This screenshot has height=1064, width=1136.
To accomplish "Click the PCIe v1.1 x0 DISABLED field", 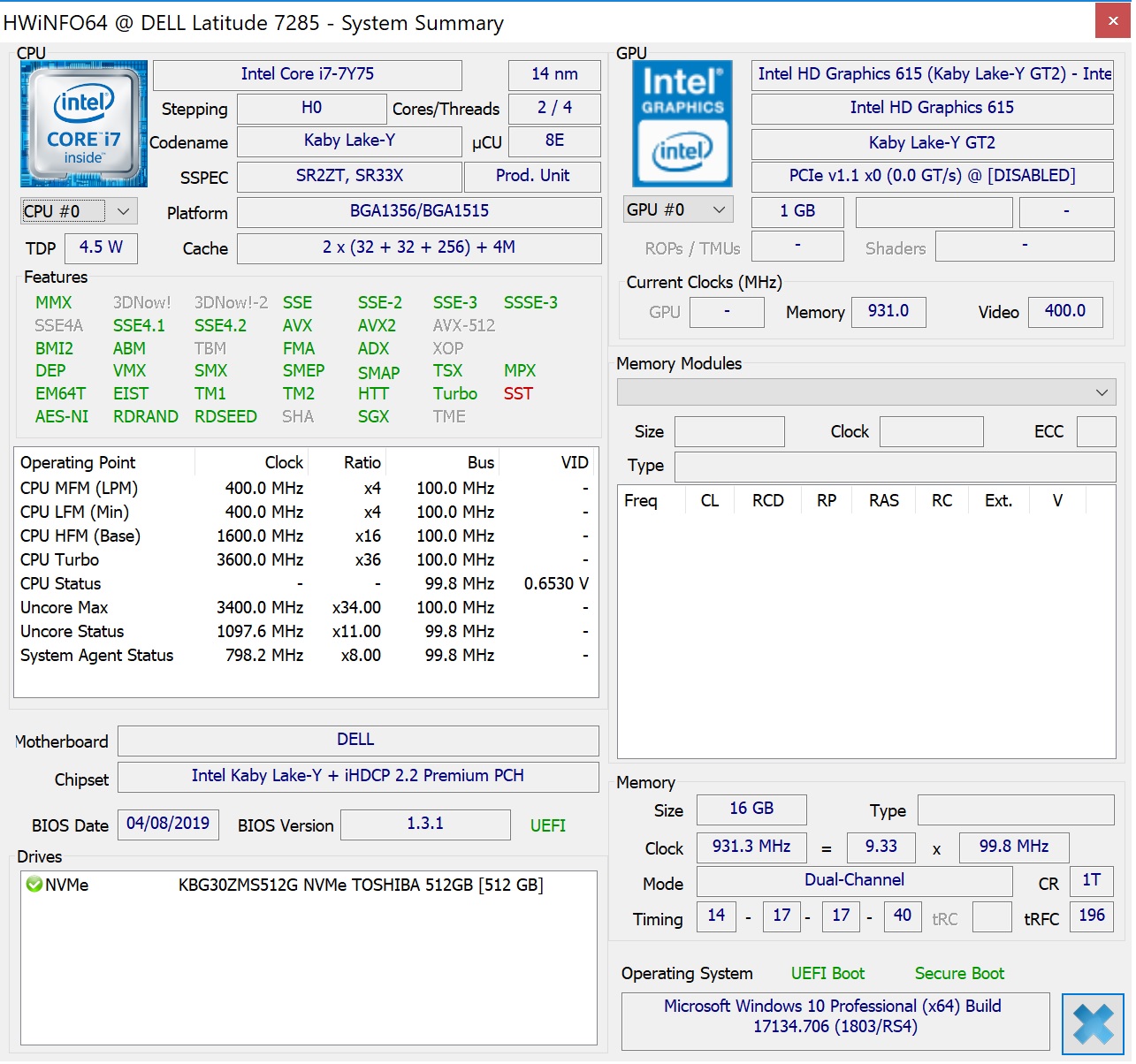I will pos(932,176).
